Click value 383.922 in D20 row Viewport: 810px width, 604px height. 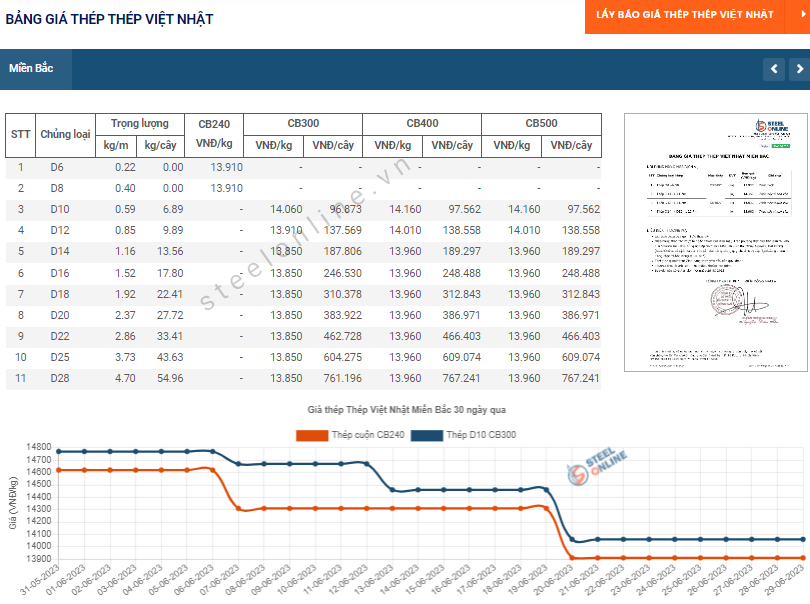tap(342, 315)
